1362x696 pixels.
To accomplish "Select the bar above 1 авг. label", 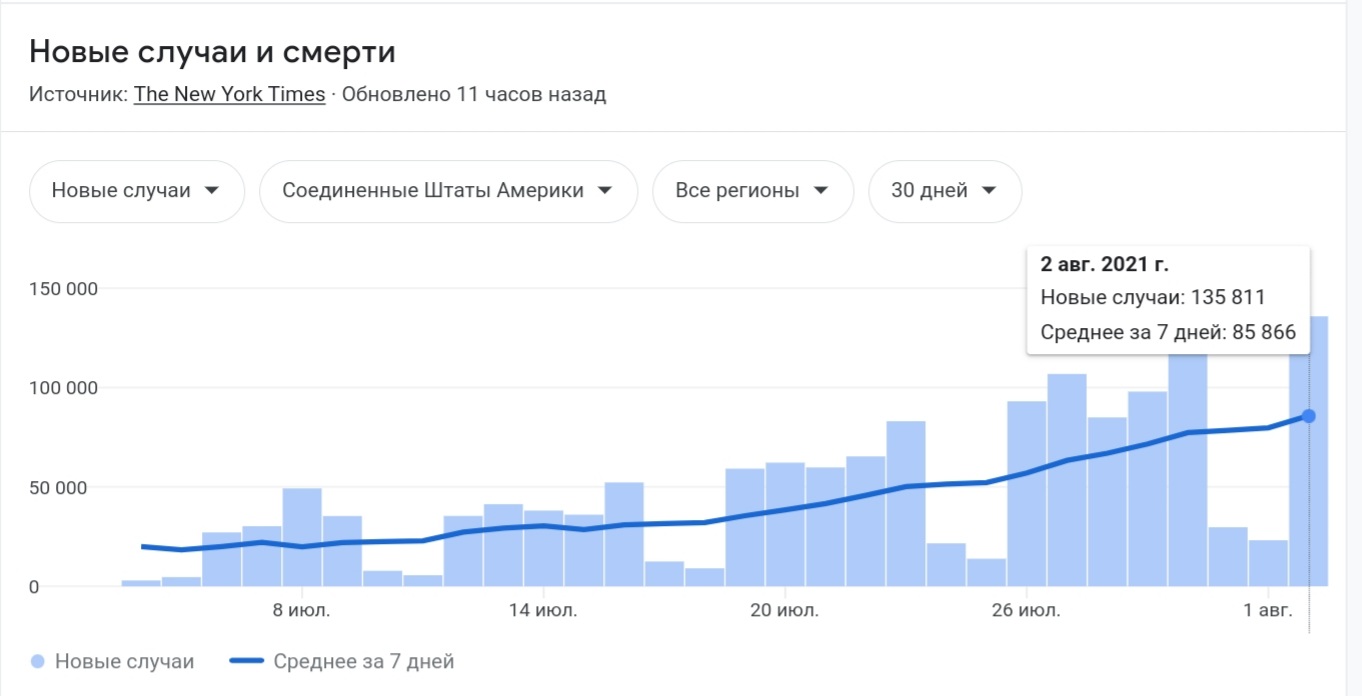I will [1268, 563].
